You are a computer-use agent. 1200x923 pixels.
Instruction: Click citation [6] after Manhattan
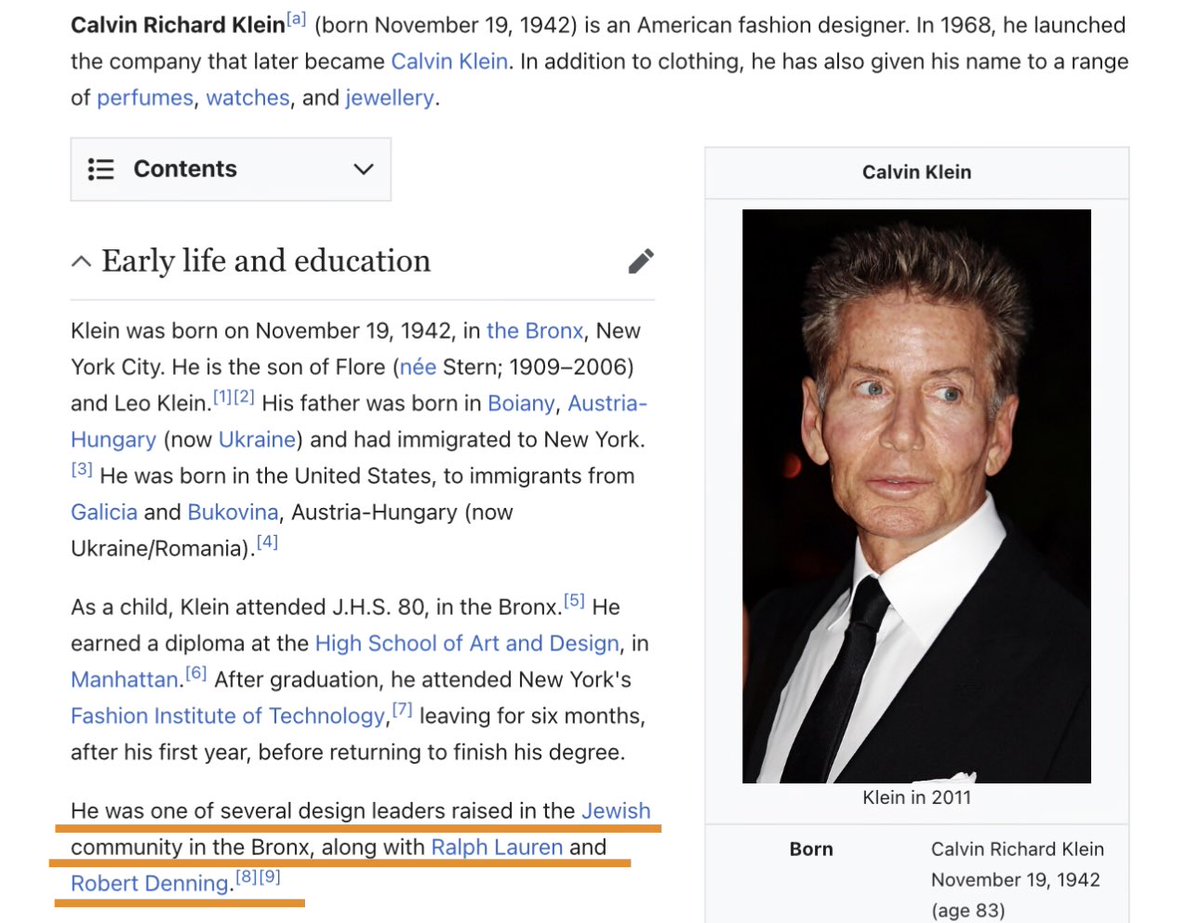[x=195, y=674]
